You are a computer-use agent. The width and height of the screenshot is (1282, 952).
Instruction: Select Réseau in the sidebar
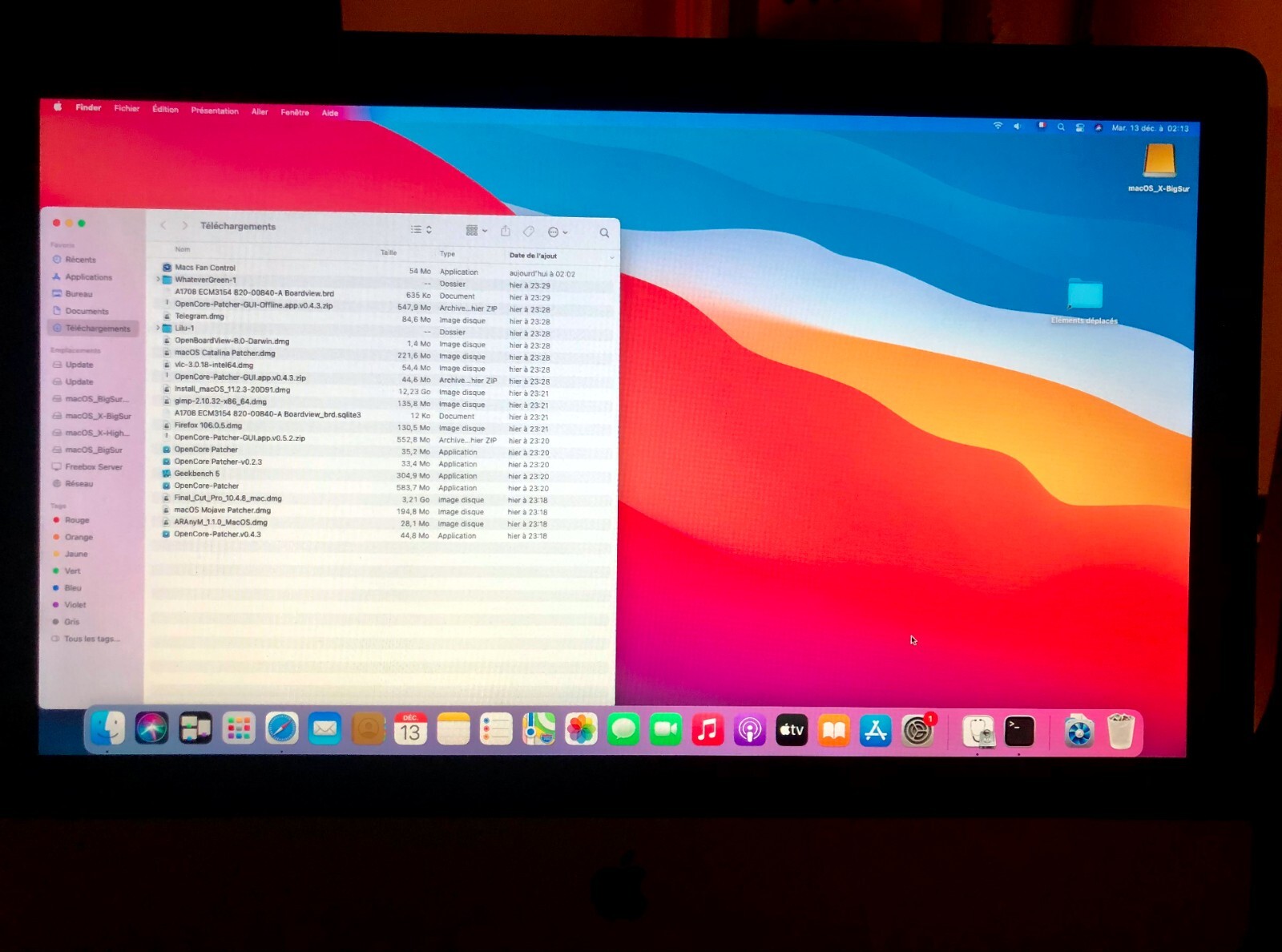click(79, 483)
